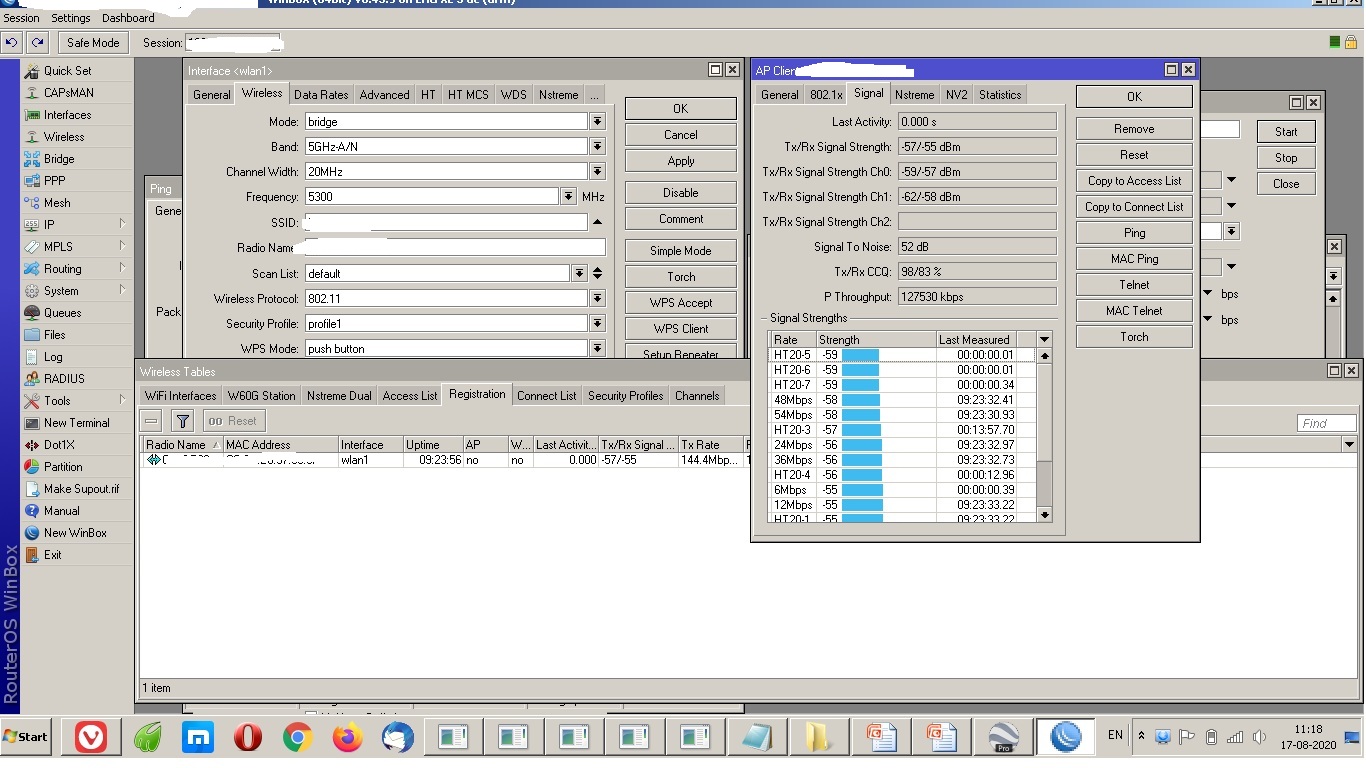Open Vivaldi browser from the taskbar

(x=91, y=738)
